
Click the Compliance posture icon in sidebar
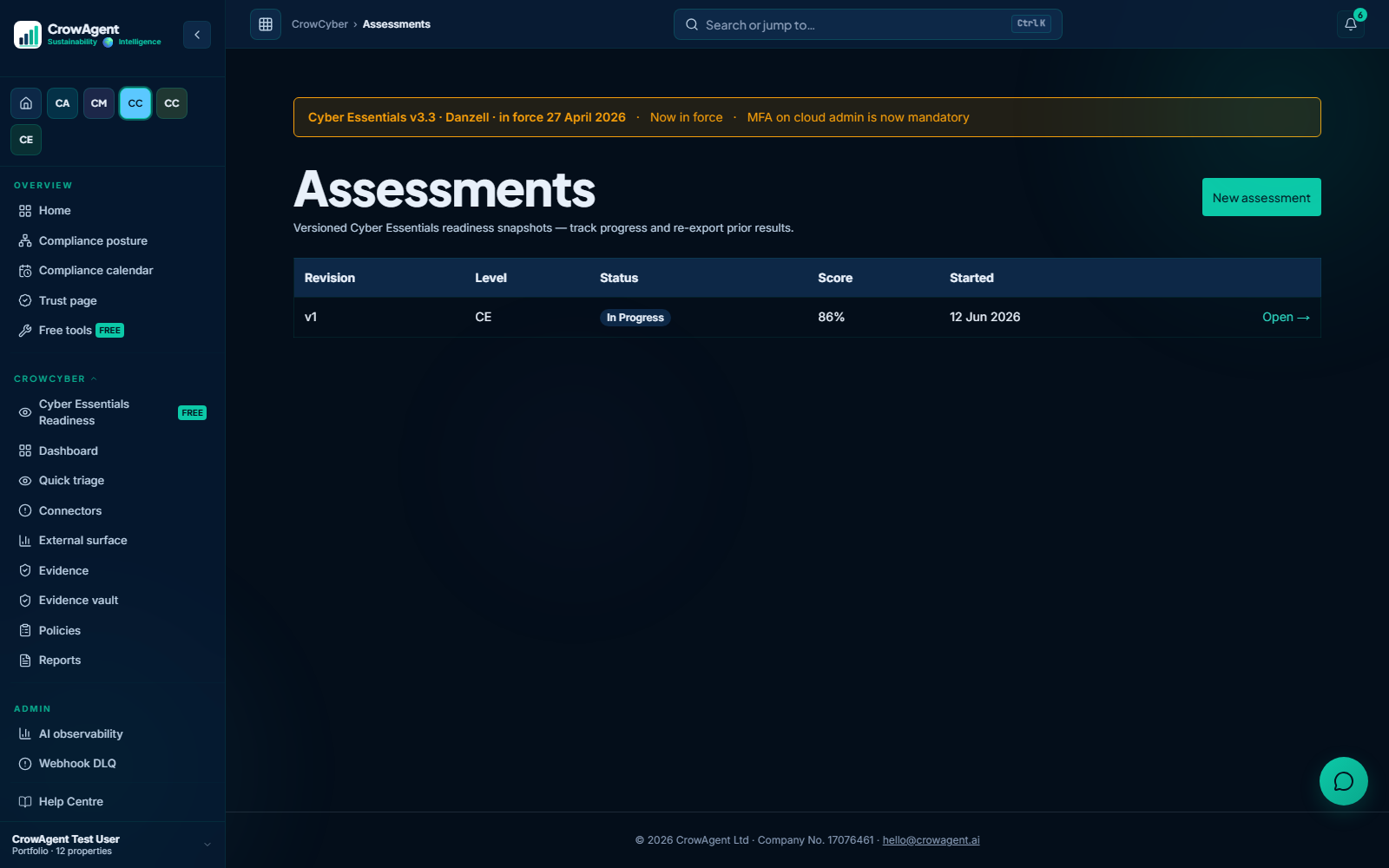coord(25,240)
